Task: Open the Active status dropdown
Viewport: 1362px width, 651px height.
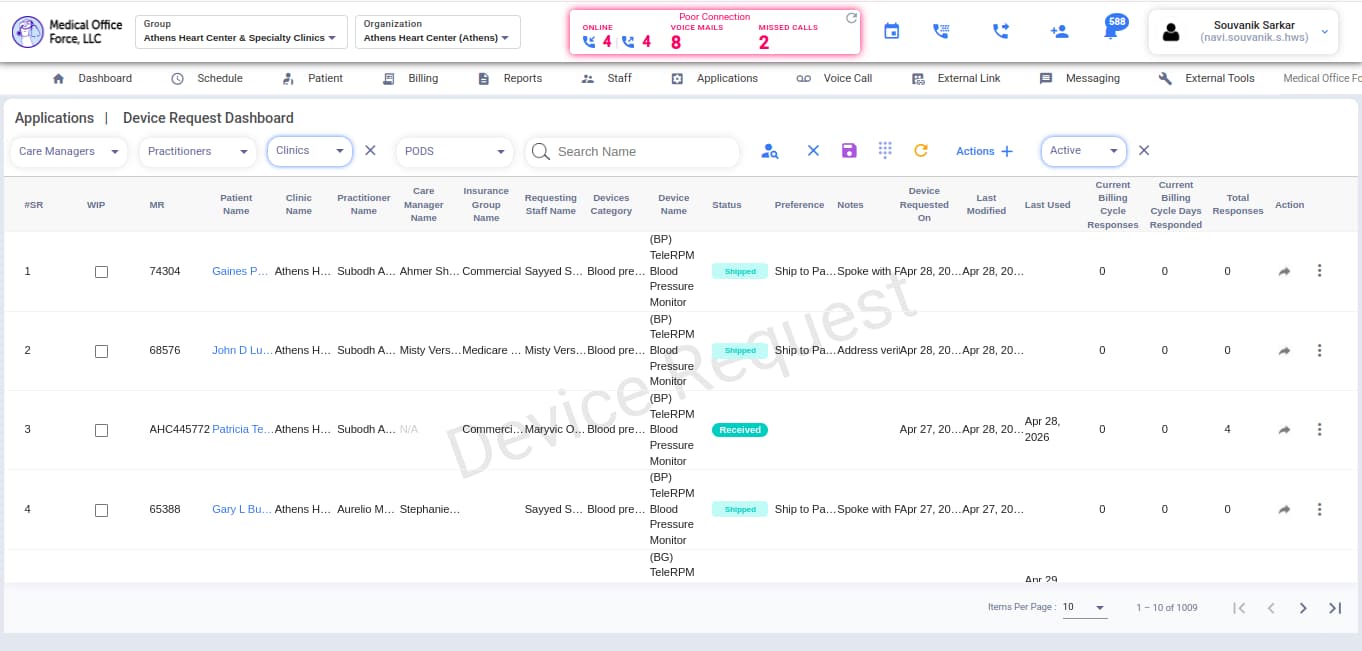Action: click(1084, 151)
